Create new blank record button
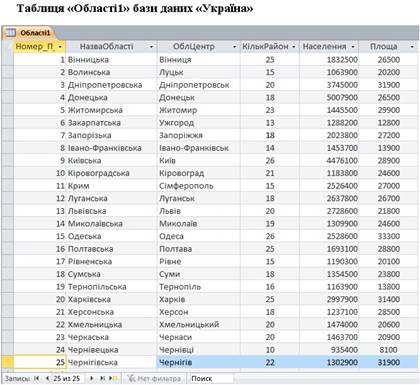Image resolution: width=420 pixels, height=385 pixels. 114,378
